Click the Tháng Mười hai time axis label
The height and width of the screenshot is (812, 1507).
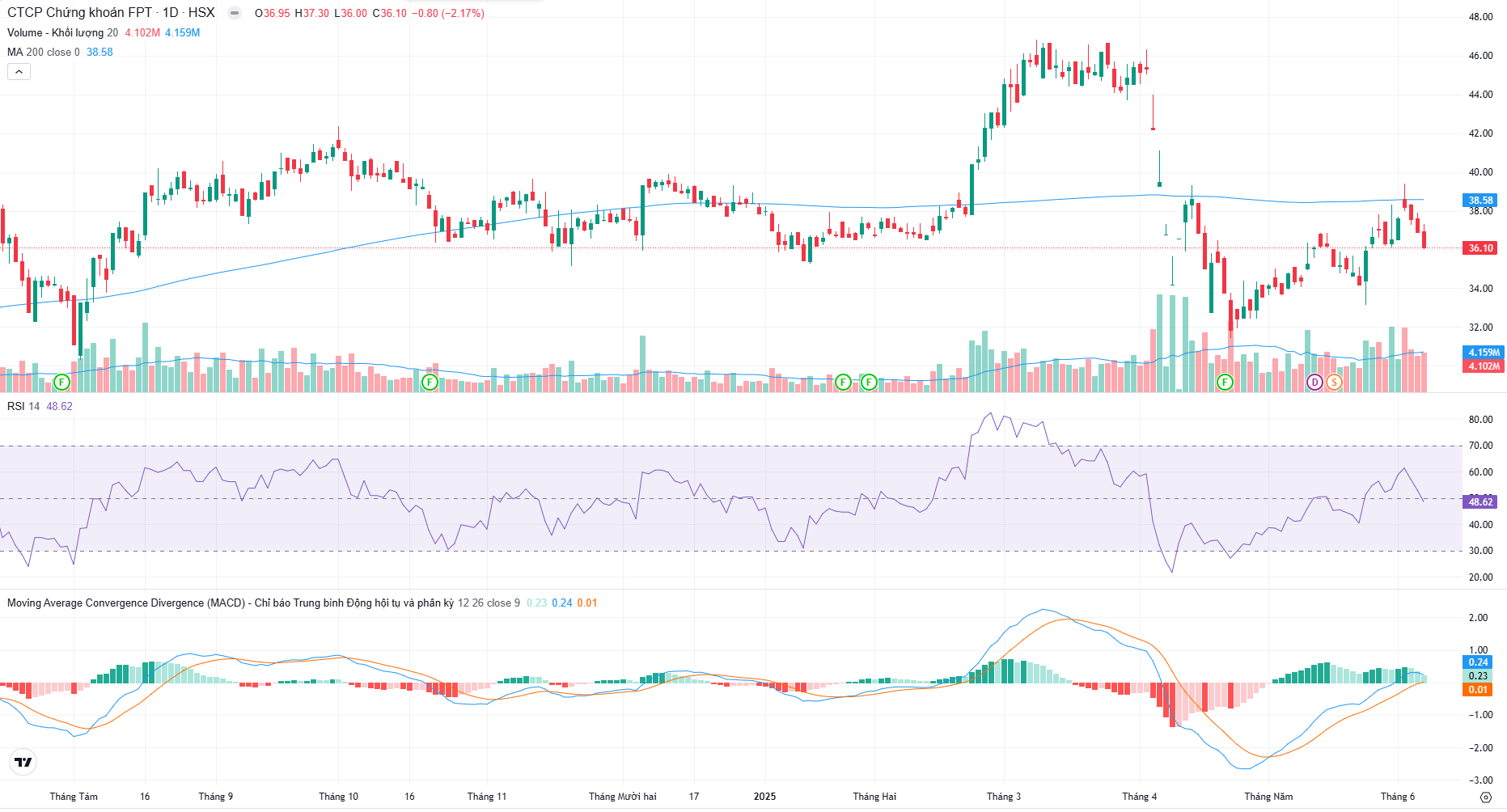pos(623,797)
